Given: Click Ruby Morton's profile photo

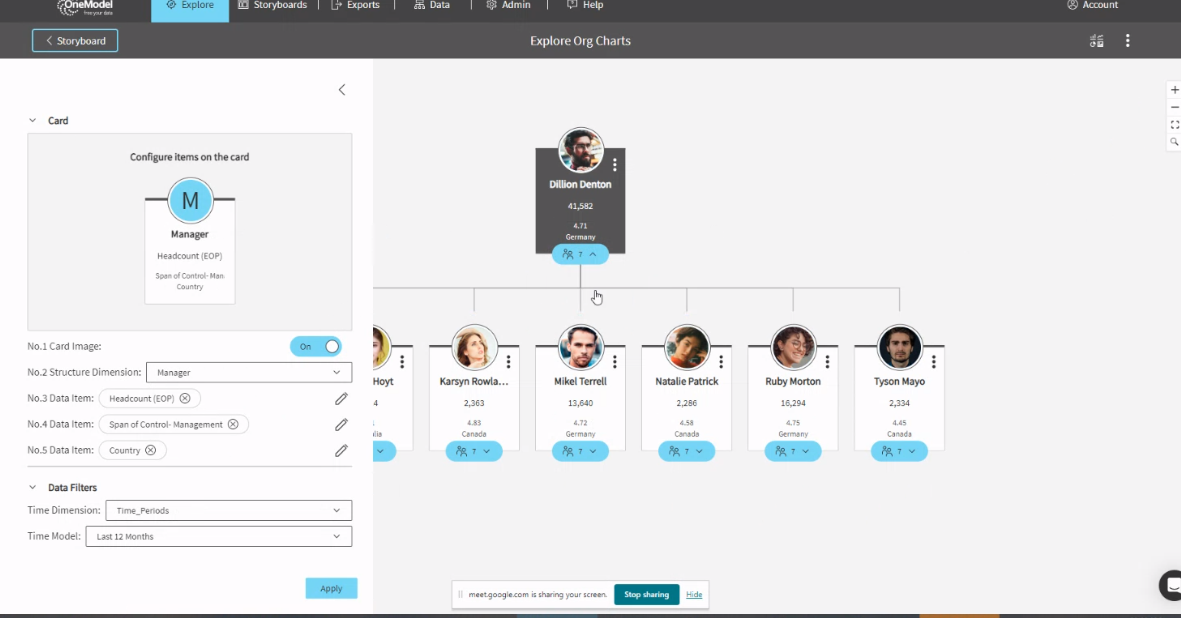Looking at the screenshot, I should click(x=793, y=347).
